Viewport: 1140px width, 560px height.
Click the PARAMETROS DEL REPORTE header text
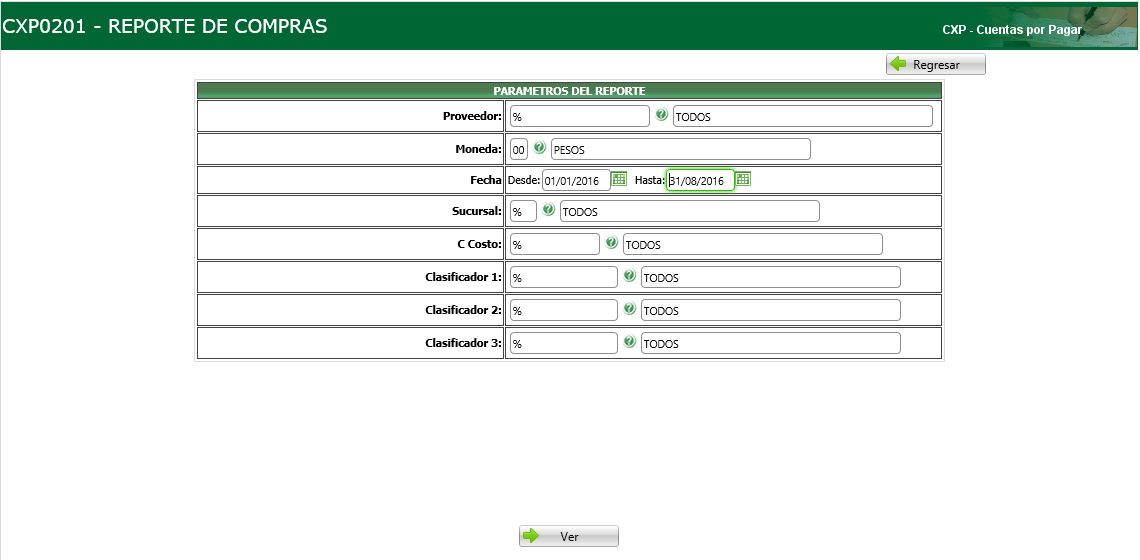pos(569,91)
